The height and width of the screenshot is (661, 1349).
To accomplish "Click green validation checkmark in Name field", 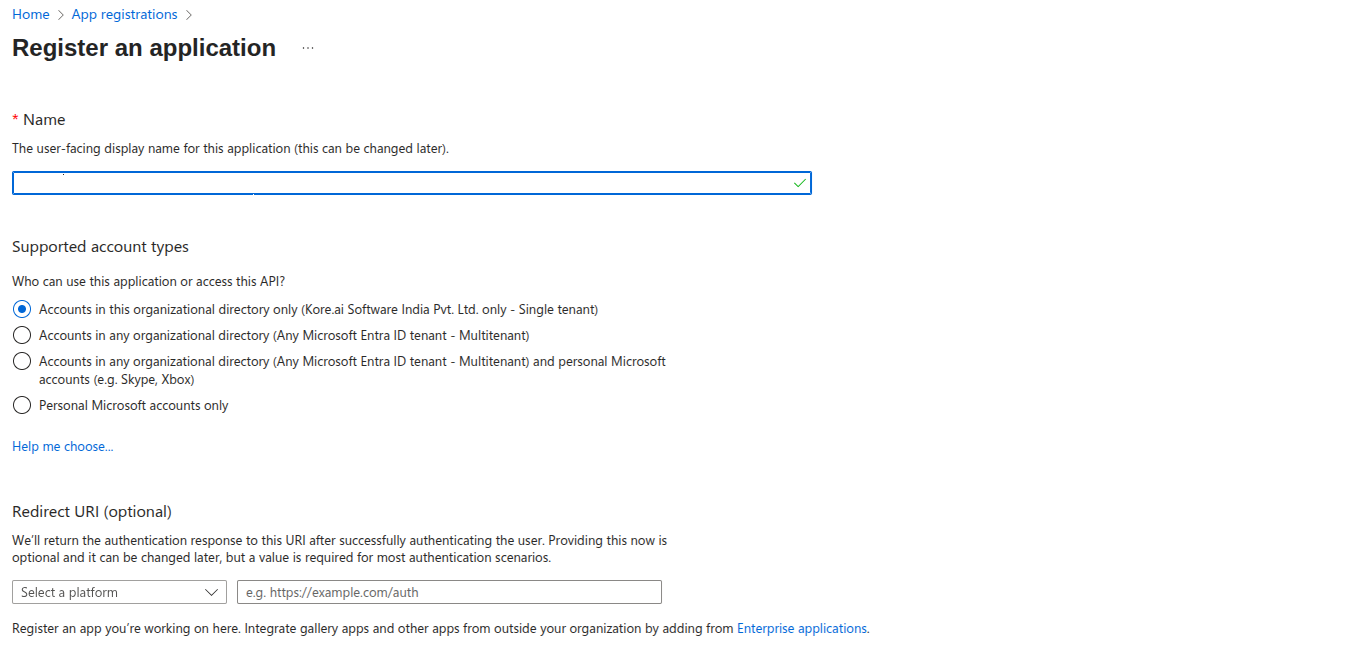I will pos(799,183).
